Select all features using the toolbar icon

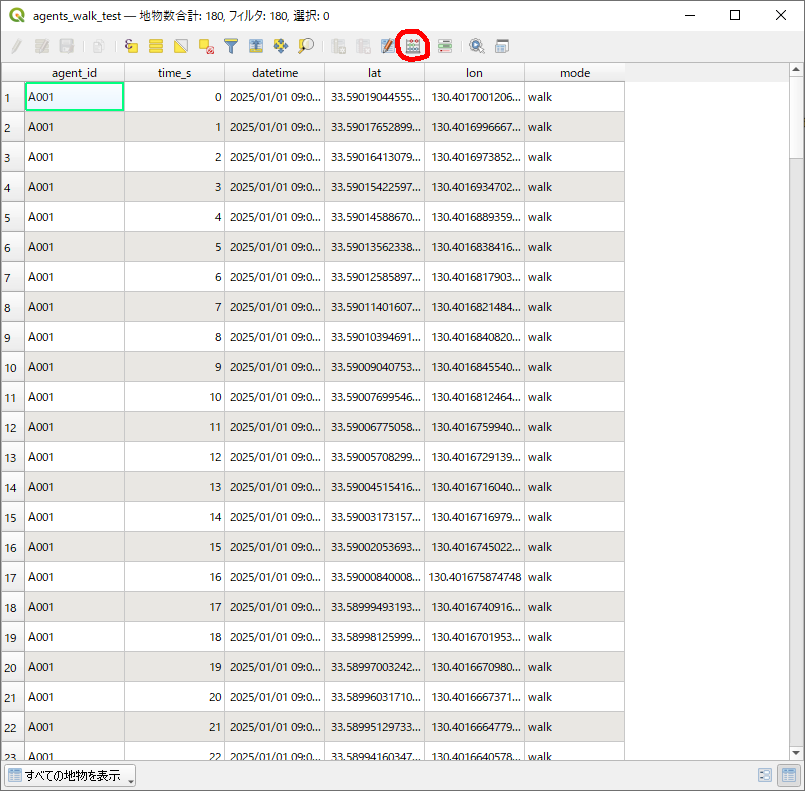click(x=156, y=46)
